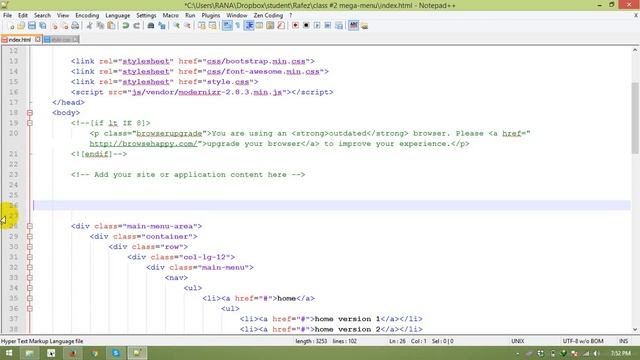
Task: Collapse container div fold on line 29
Action: click(30, 236)
